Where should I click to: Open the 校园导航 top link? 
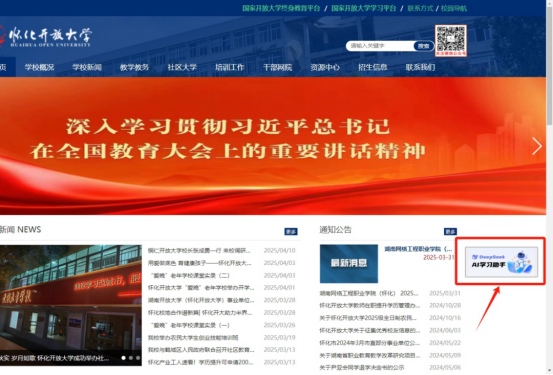click(x=454, y=8)
